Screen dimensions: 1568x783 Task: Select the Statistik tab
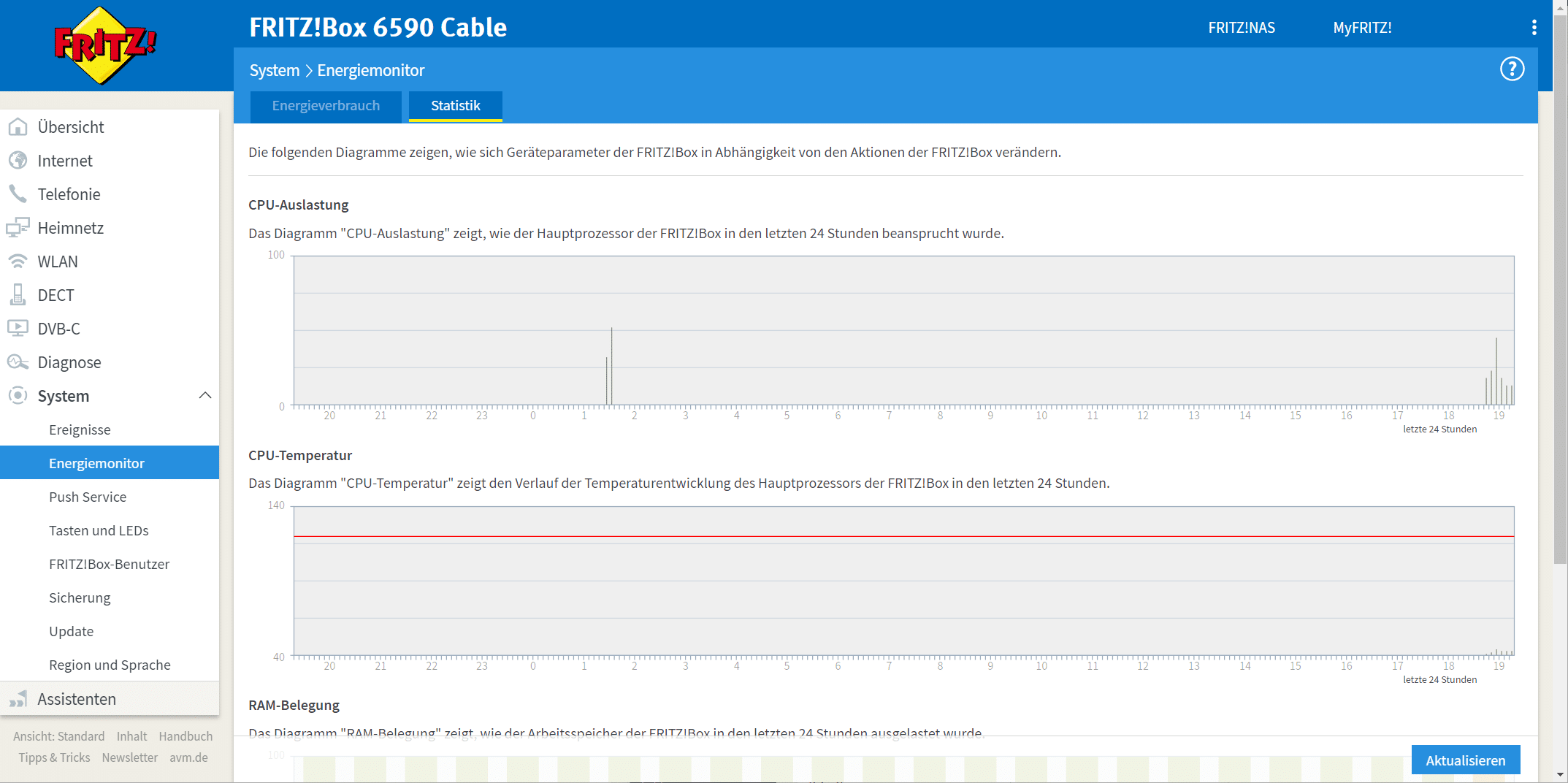point(455,106)
